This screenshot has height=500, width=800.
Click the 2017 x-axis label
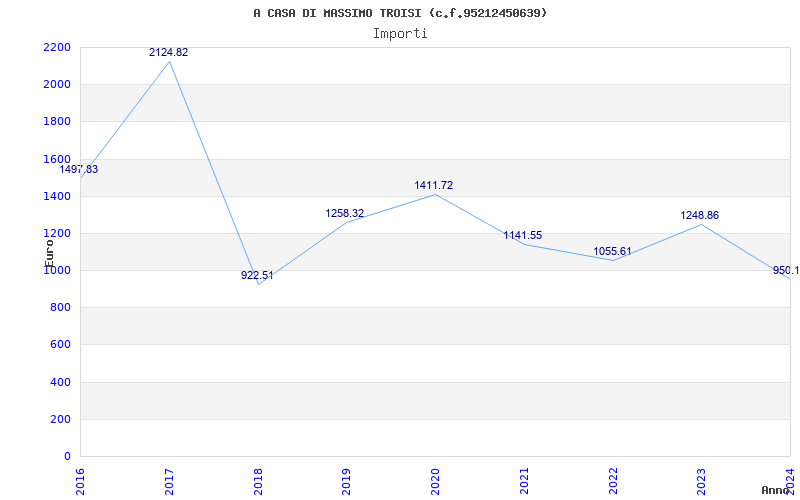pos(169,481)
